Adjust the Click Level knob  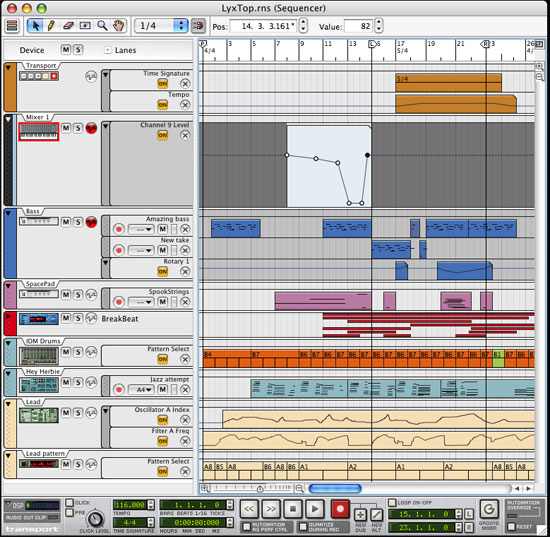tap(95, 519)
